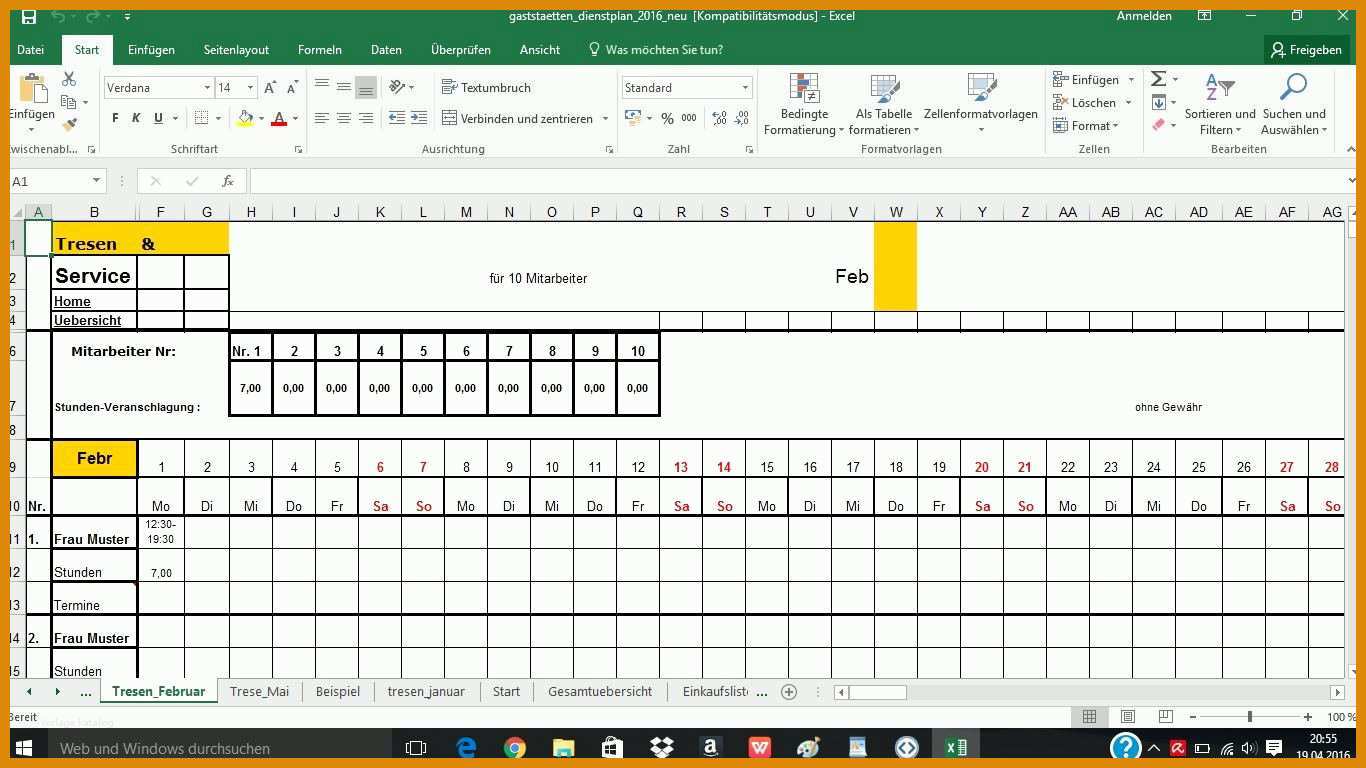The image size is (1366, 768).
Task: Decrease decimal places icon
Action: tap(743, 118)
